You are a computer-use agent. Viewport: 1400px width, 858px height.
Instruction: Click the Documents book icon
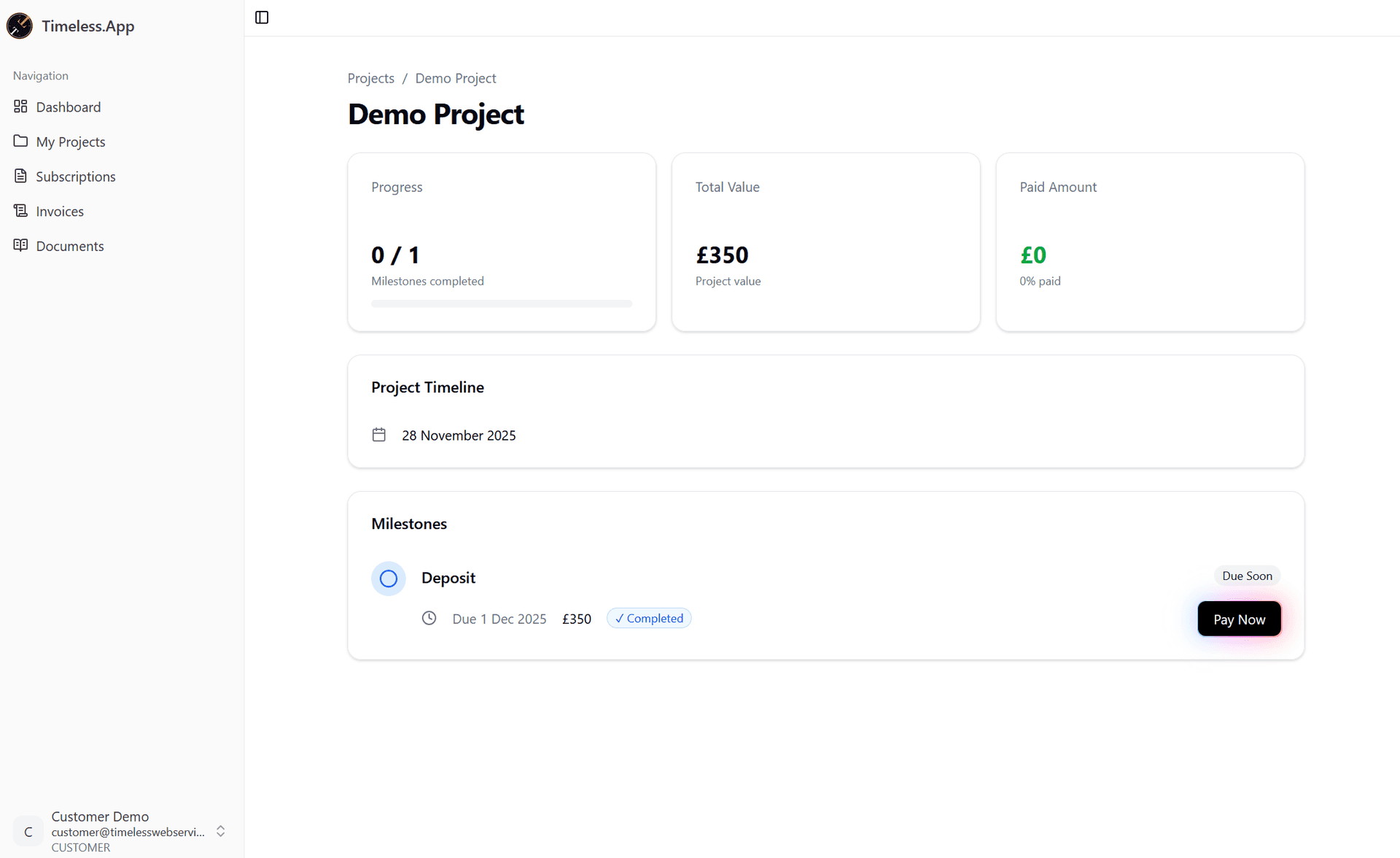click(x=21, y=246)
